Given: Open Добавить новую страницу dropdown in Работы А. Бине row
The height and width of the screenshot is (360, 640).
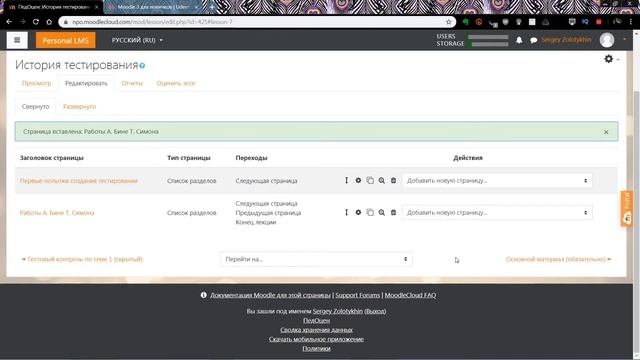Looking at the screenshot, I should (x=497, y=212).
